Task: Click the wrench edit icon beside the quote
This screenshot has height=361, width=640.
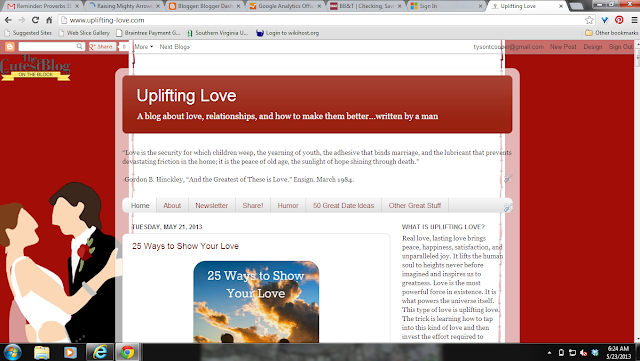Action: tap(508, 178)
